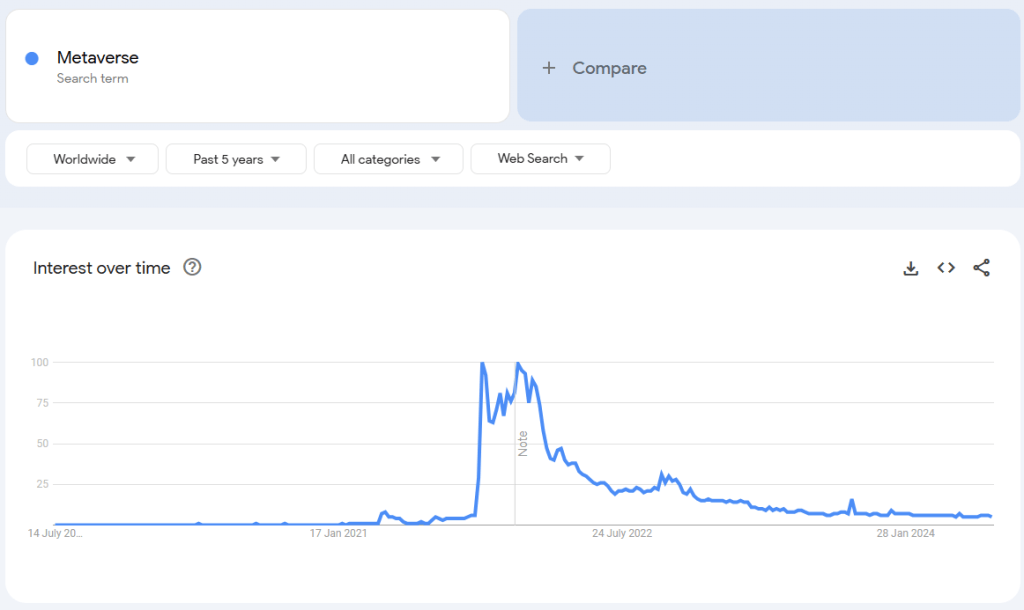Image resolution: width=1024 pixels, height=610 pixels.
Task: Click the 28 Jan 2024 axis label
Action: 905,533
